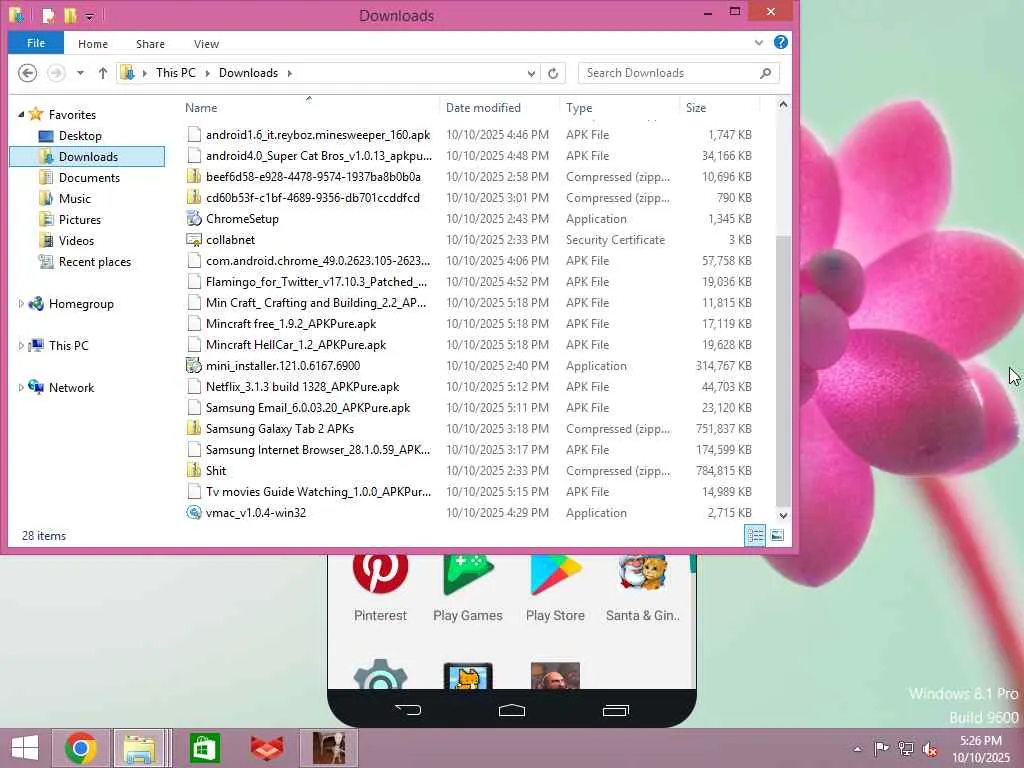
Task: Open recent locations dropdown
Action: pyautogui.click(x=80, y=73)
